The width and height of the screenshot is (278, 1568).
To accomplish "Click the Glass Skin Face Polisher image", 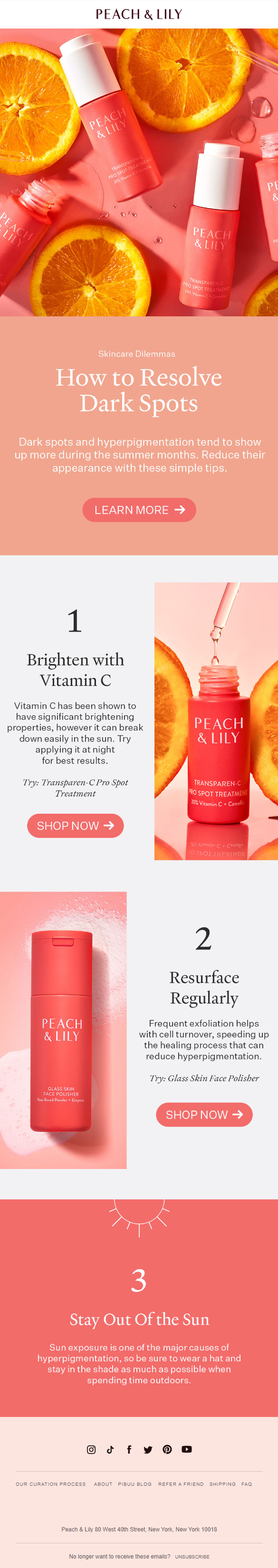I will point(63,1030).
